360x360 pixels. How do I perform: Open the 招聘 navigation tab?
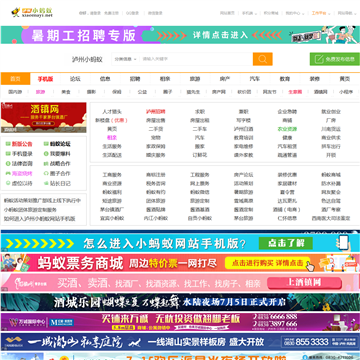pyautogui.click(x=135, y=79)
